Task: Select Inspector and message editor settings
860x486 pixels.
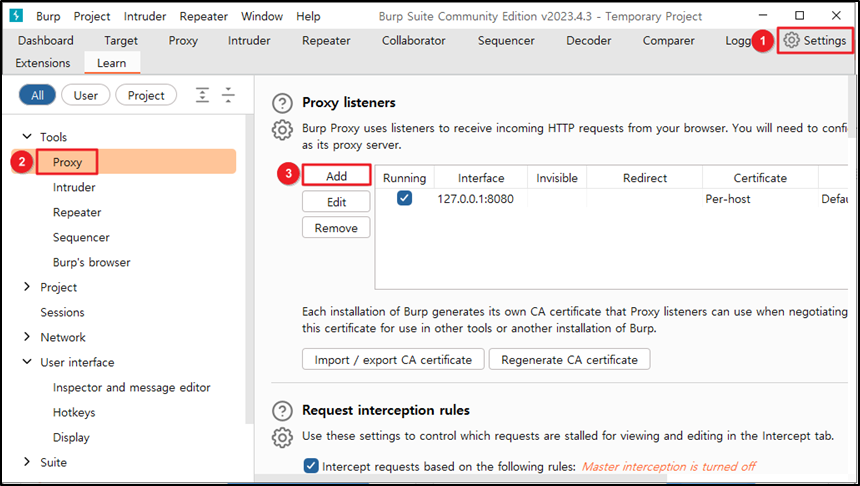Action: click(x=132, y=387)
